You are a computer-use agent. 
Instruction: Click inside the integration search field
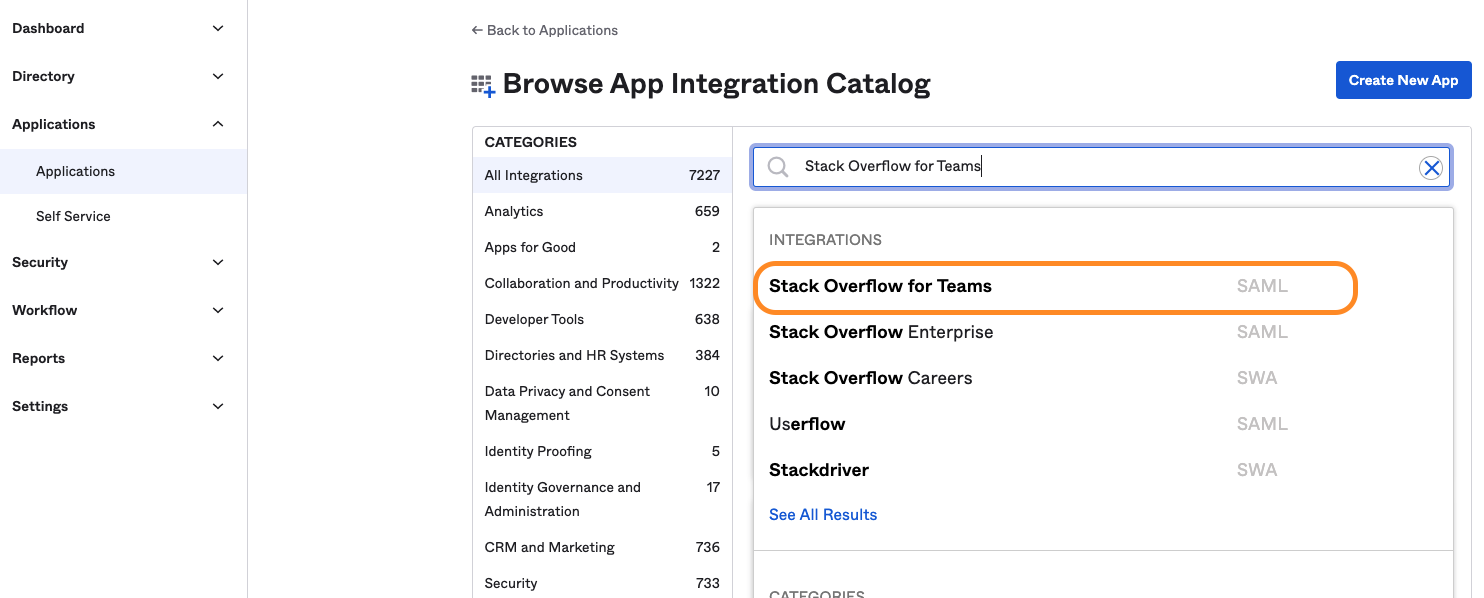tap(1100, 167)
